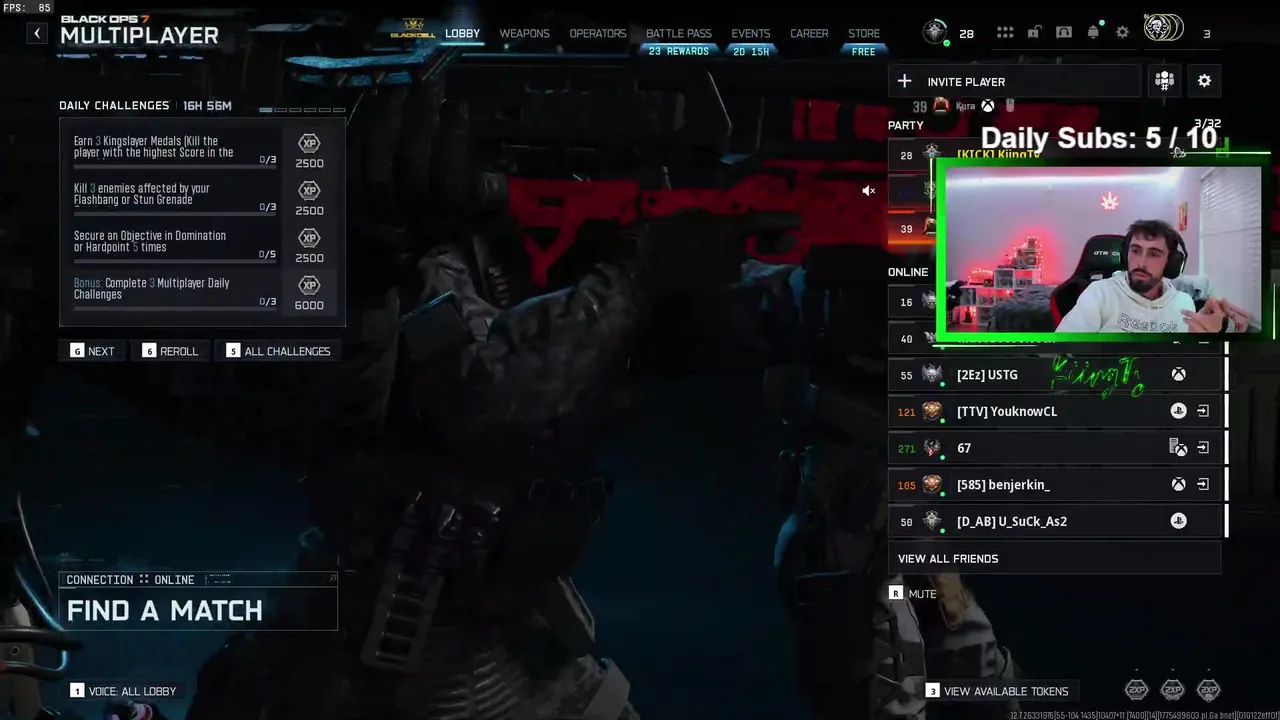
Task: Click the 16H 56M challenge timer
Action: pos(207,105)
